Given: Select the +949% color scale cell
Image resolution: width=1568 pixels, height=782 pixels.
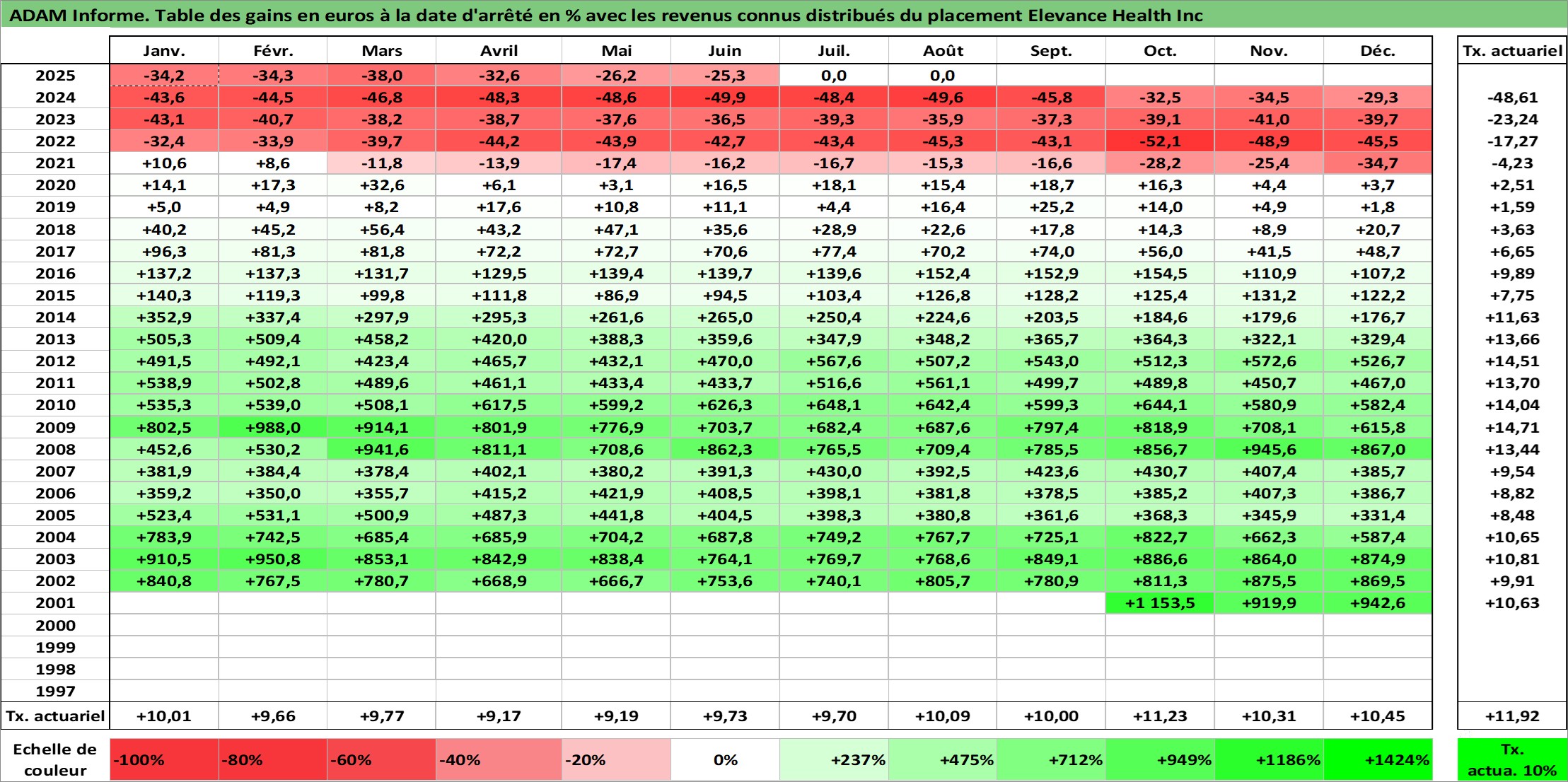Looking at the screenshot, I should [1160, 760].
